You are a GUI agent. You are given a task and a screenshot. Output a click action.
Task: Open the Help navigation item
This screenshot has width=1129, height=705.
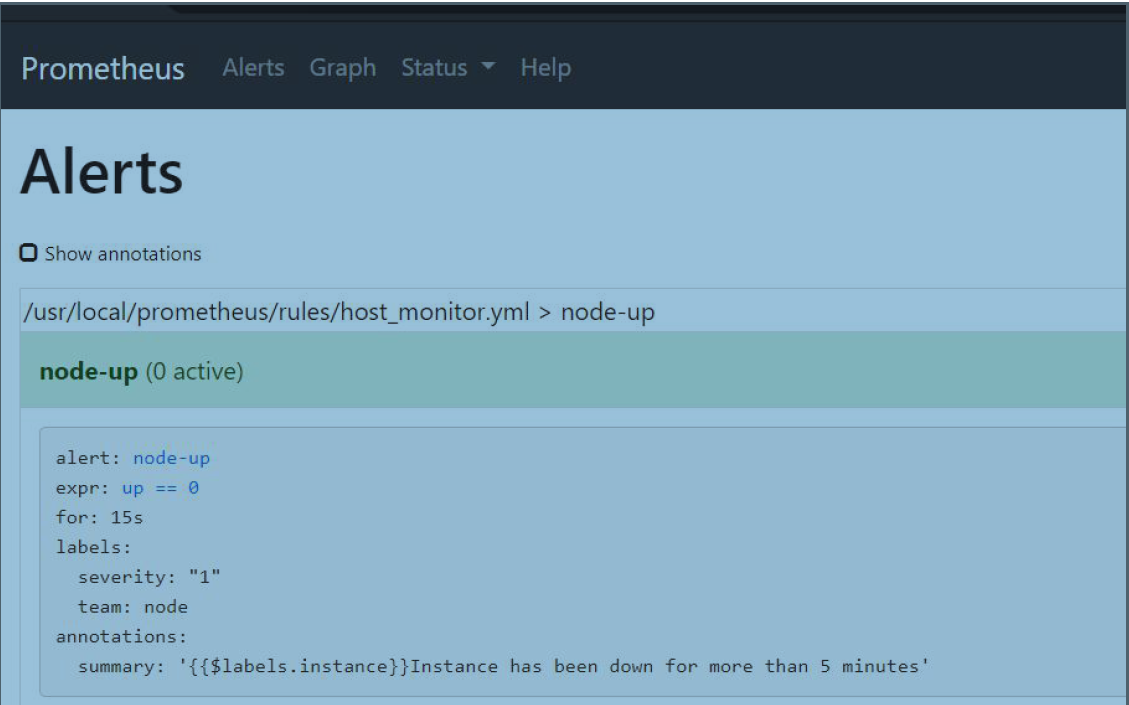point(546,68)
